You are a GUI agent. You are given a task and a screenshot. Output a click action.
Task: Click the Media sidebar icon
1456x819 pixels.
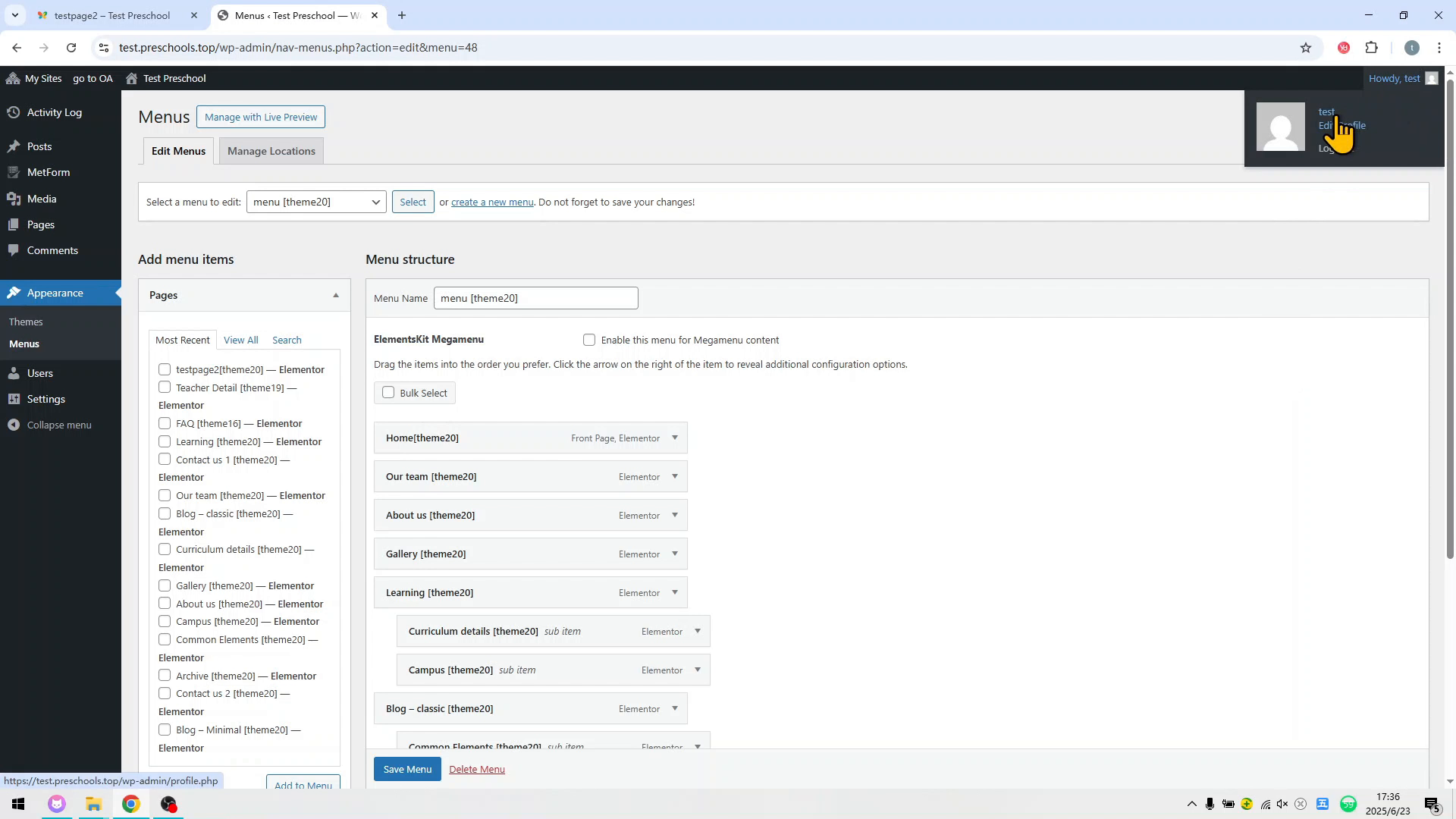tap(14, 199)
